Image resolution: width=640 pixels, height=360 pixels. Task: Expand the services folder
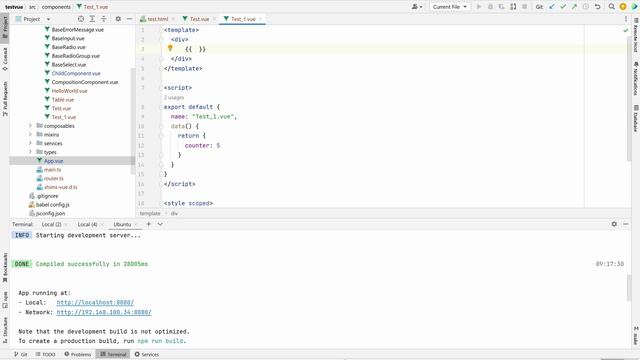pos(30,144)
